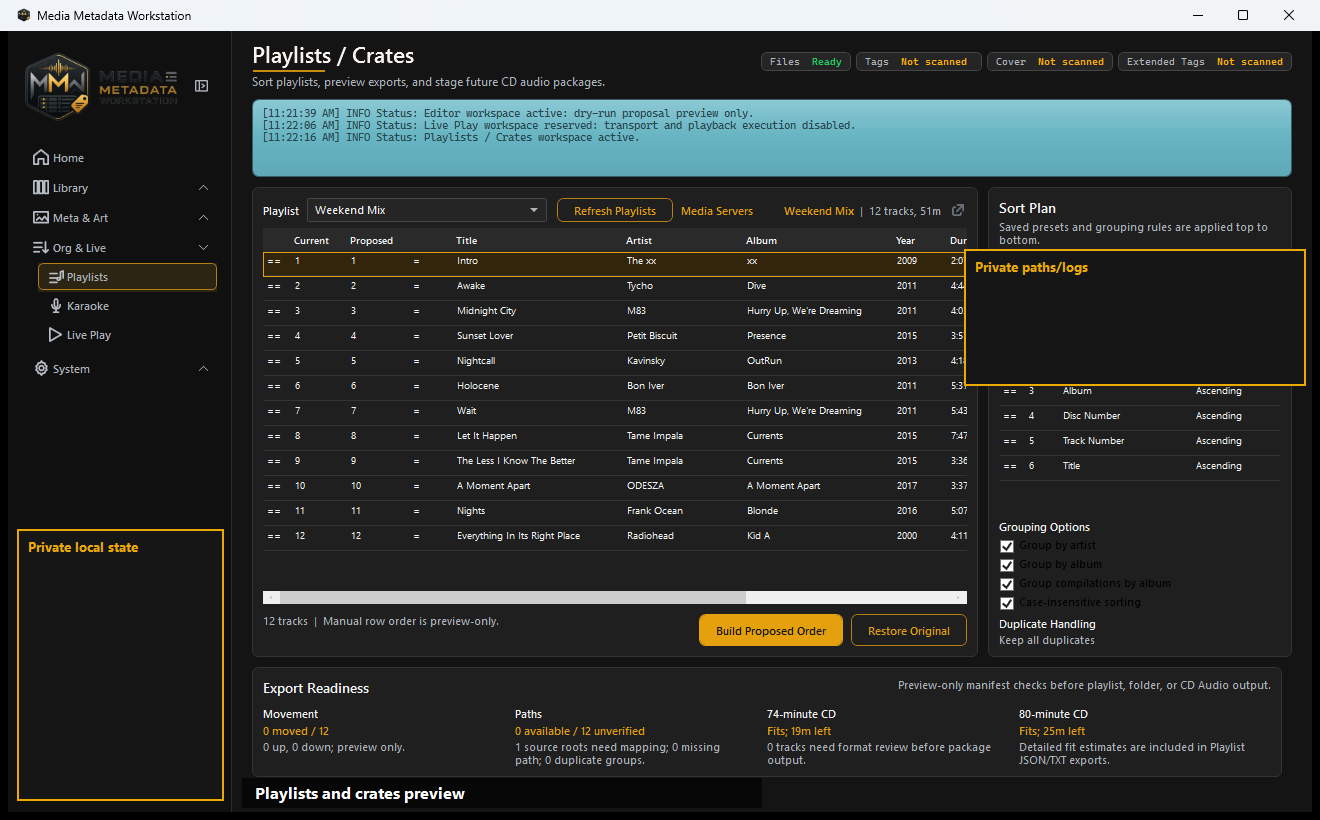Click the Refresh Playlists button
The width and height of the screenshot is (1320, 820).
pos(615,211)
